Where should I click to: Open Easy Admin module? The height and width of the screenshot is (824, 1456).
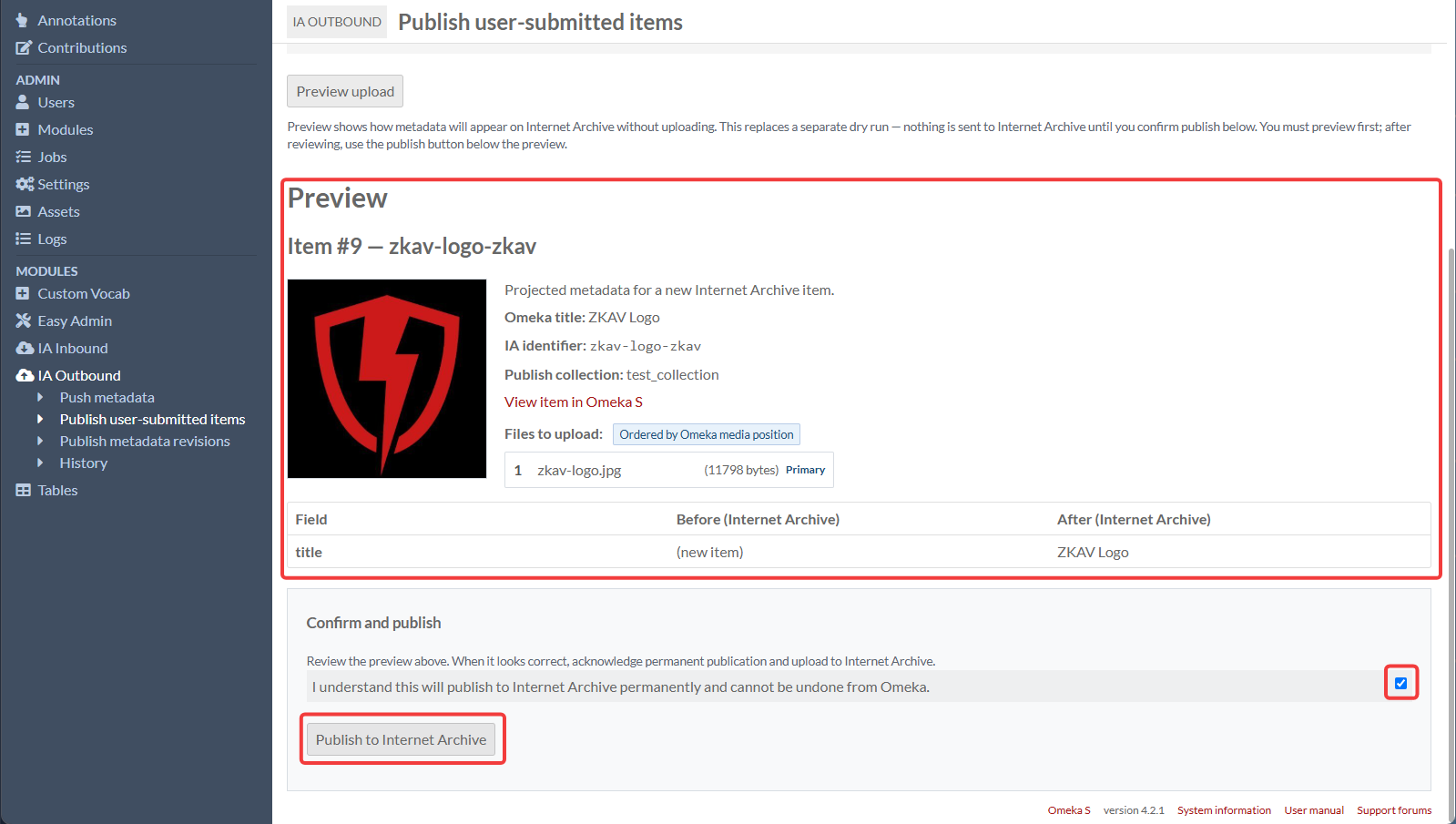(75, 320)
